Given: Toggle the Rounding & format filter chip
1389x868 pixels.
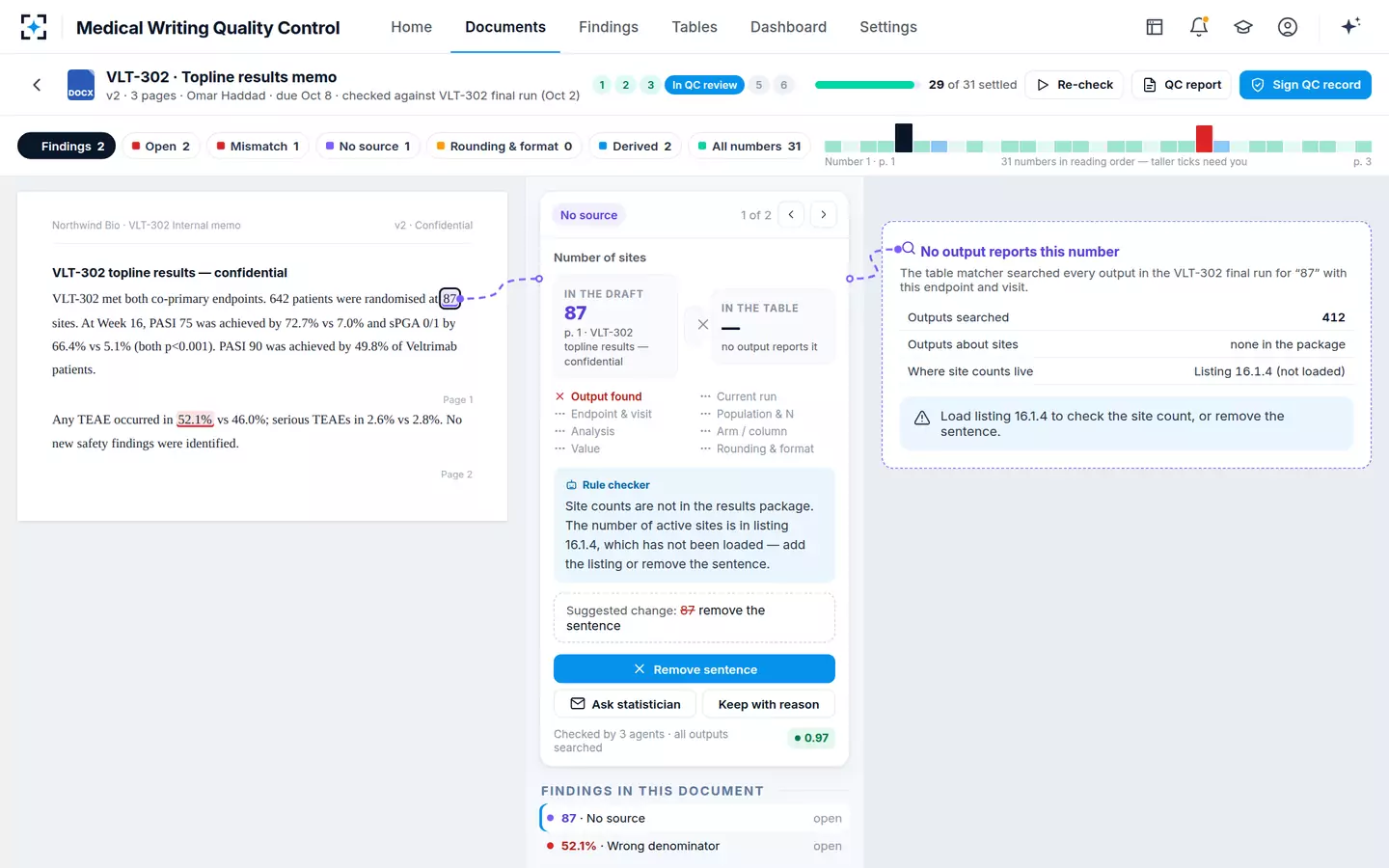Looking at the screenshot, I should [x=504, y=147].
